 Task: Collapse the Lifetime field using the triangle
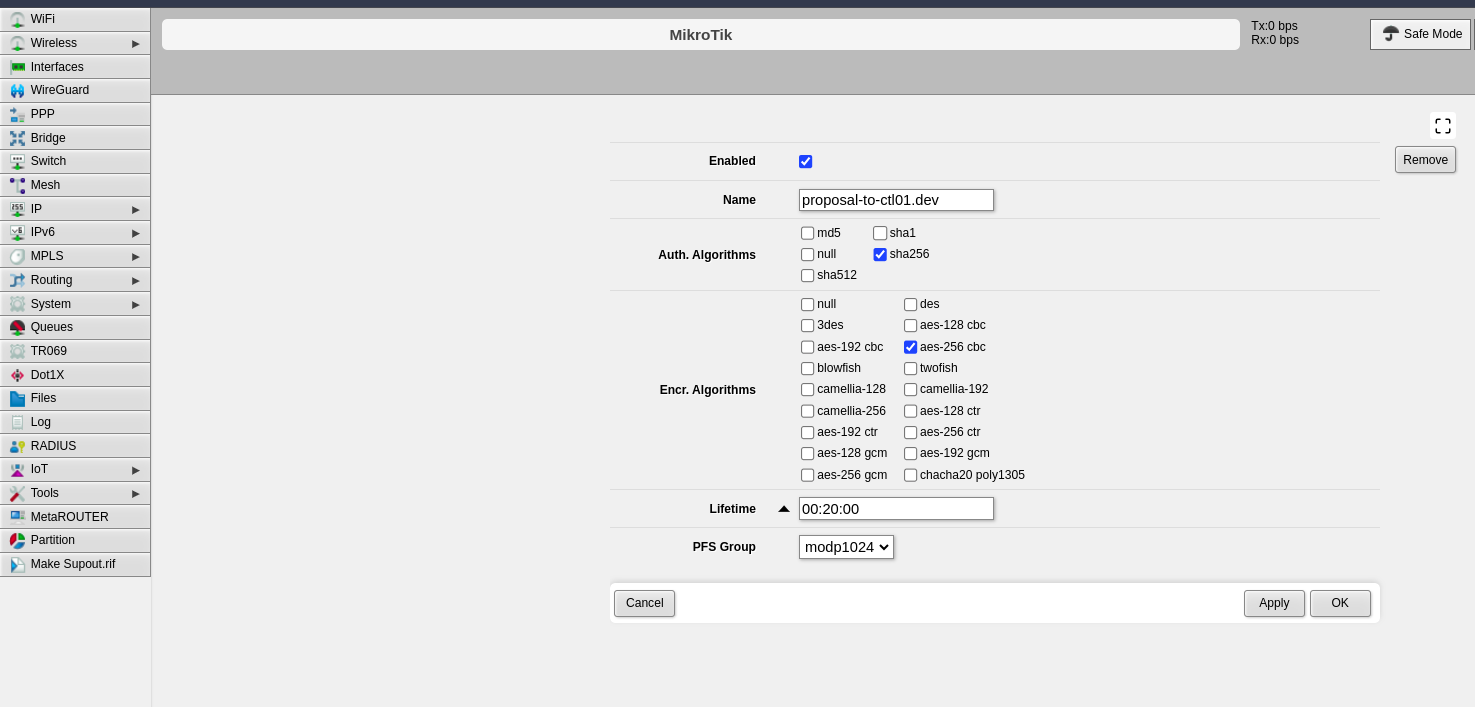click(x=784, y=509)
